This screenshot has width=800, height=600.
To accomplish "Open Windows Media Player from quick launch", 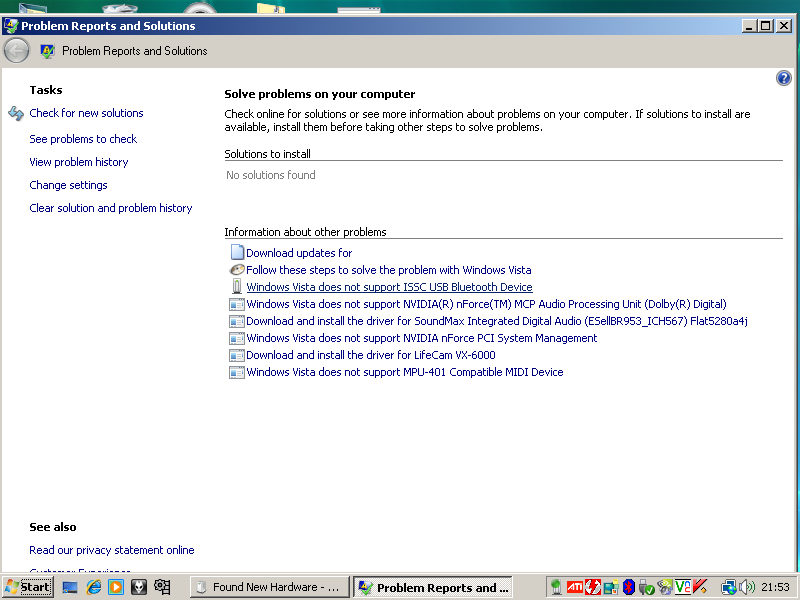I will pos(116,587).
